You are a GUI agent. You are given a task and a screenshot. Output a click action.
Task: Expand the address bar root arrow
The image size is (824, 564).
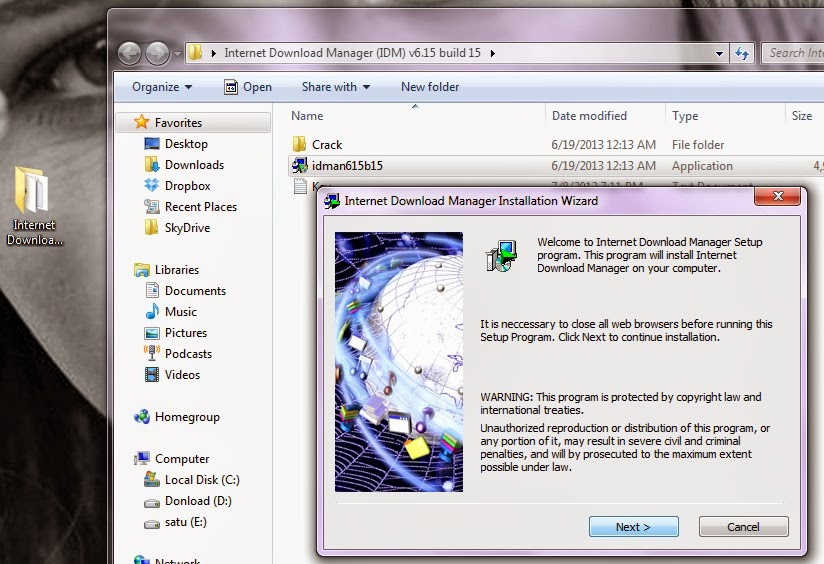213,53
